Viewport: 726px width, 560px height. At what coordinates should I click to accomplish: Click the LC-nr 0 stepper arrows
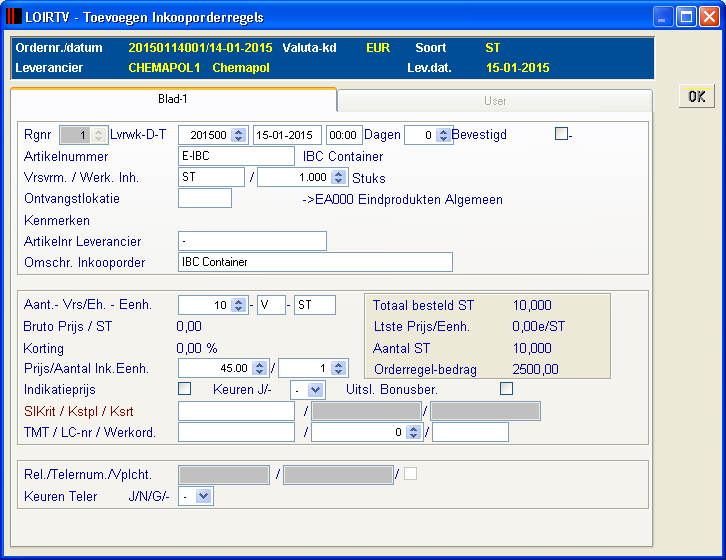pyautogui.click(x=413, y=432)
